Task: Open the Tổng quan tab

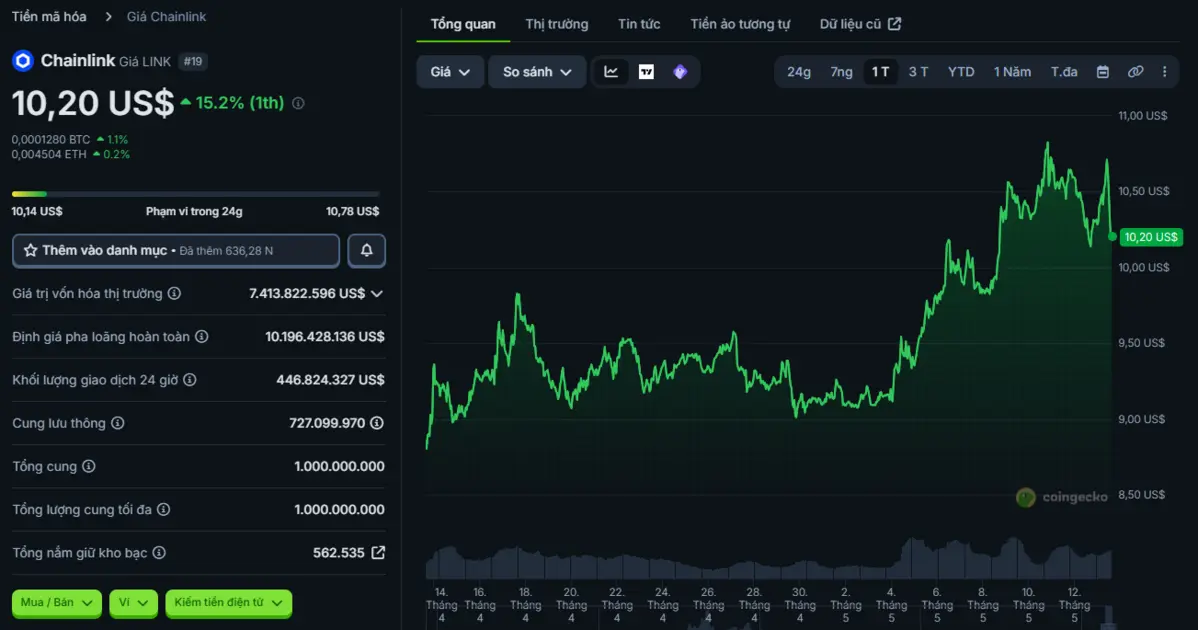Action: click(463, 24)
